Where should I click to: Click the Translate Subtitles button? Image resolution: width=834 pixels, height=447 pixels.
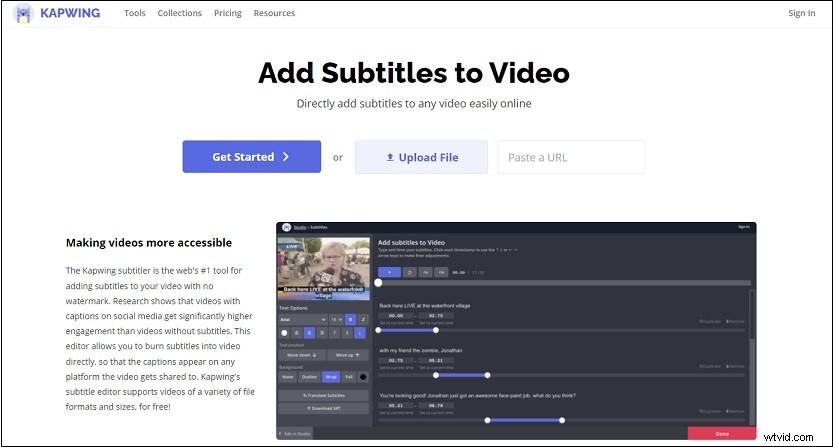tap(323, 395)
